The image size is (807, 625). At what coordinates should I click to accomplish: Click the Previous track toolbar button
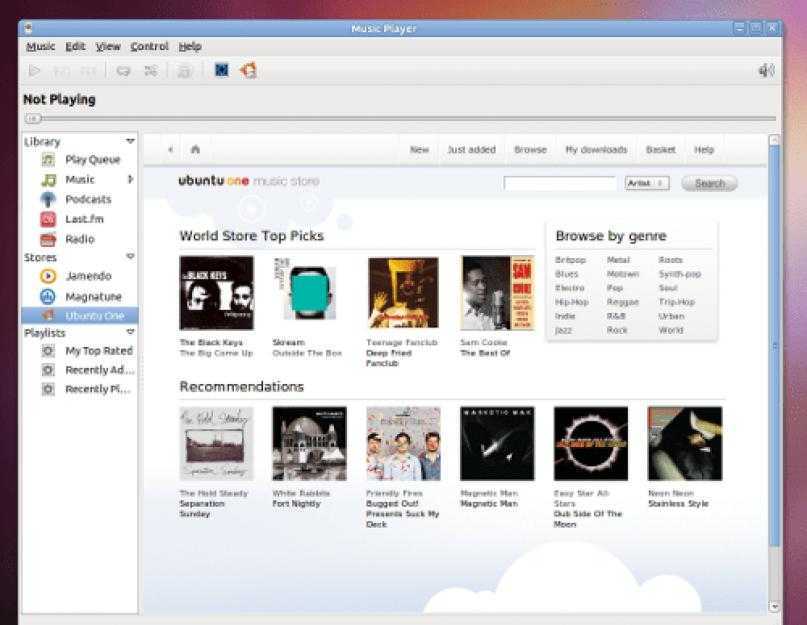(61, 71)
